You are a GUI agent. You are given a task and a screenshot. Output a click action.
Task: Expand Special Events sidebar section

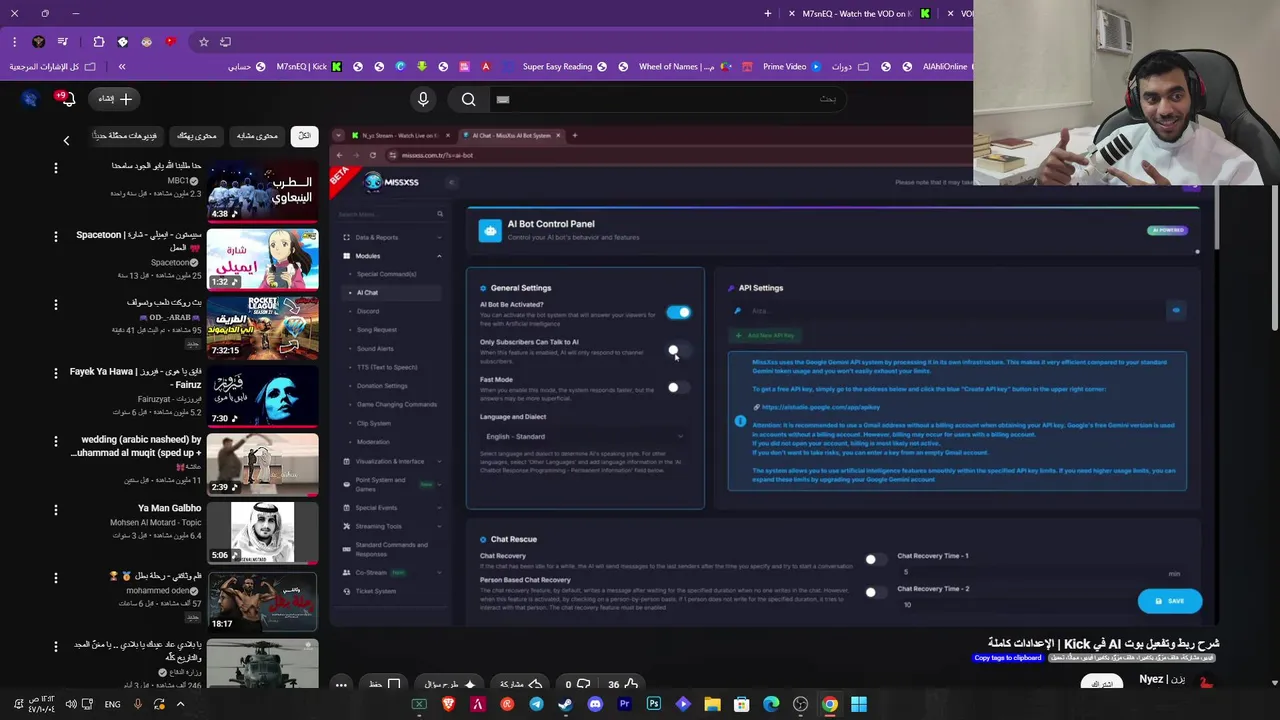point(390,507)
